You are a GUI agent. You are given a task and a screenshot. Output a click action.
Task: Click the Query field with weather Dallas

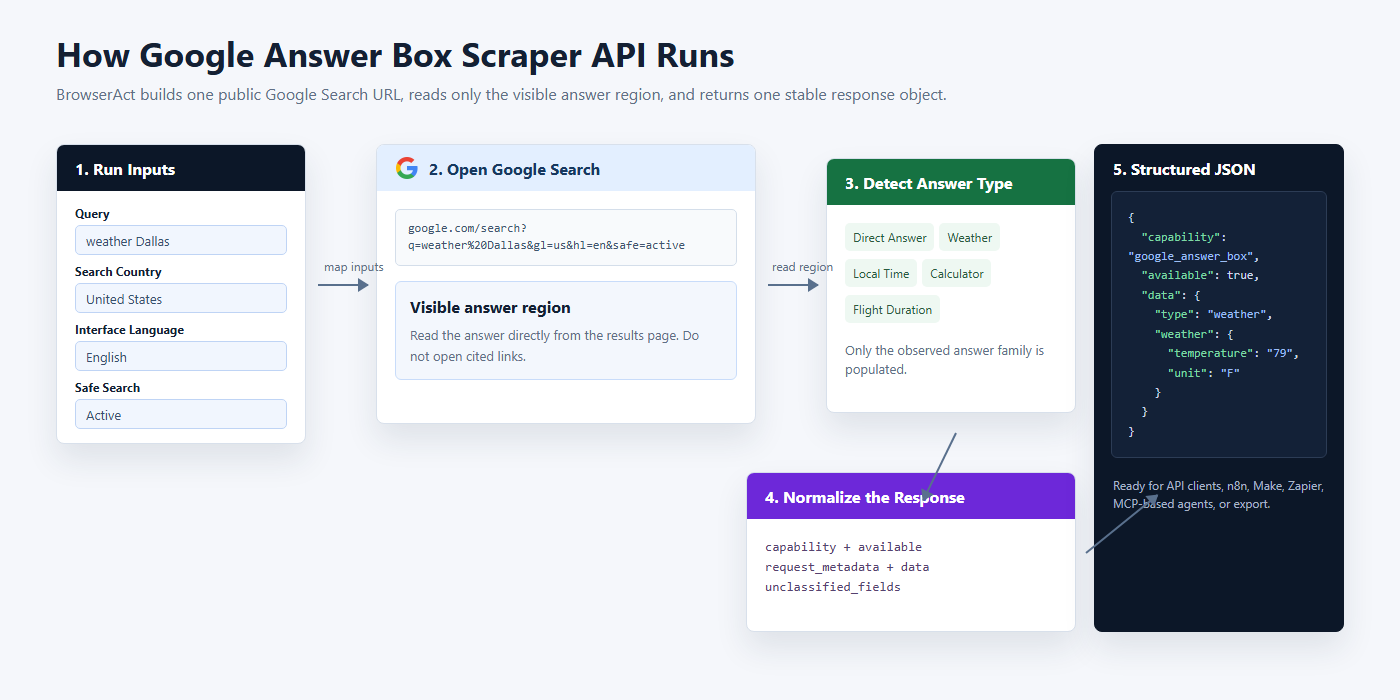(x=181, y=240)
